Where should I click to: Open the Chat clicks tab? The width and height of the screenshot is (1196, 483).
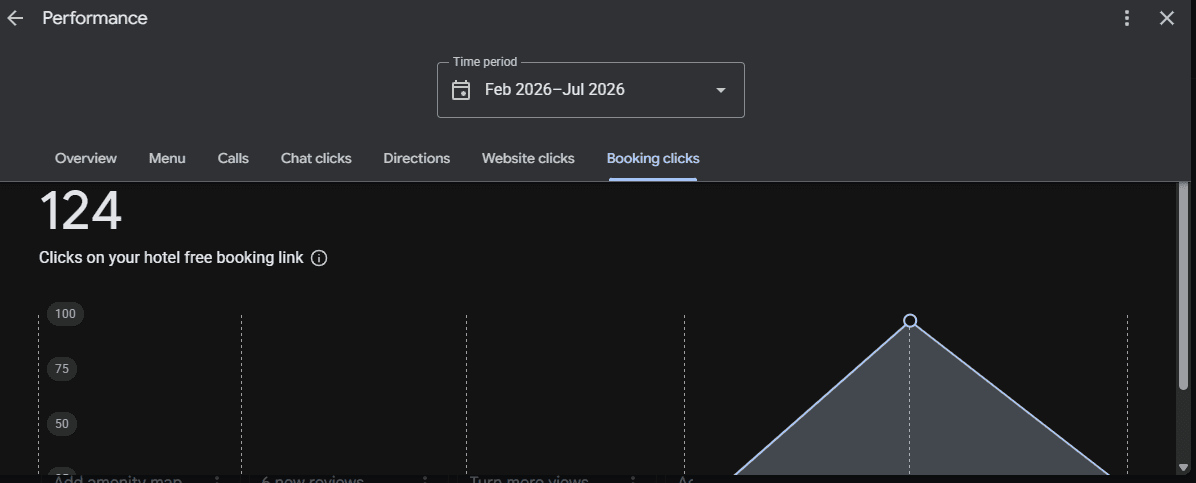316,159
